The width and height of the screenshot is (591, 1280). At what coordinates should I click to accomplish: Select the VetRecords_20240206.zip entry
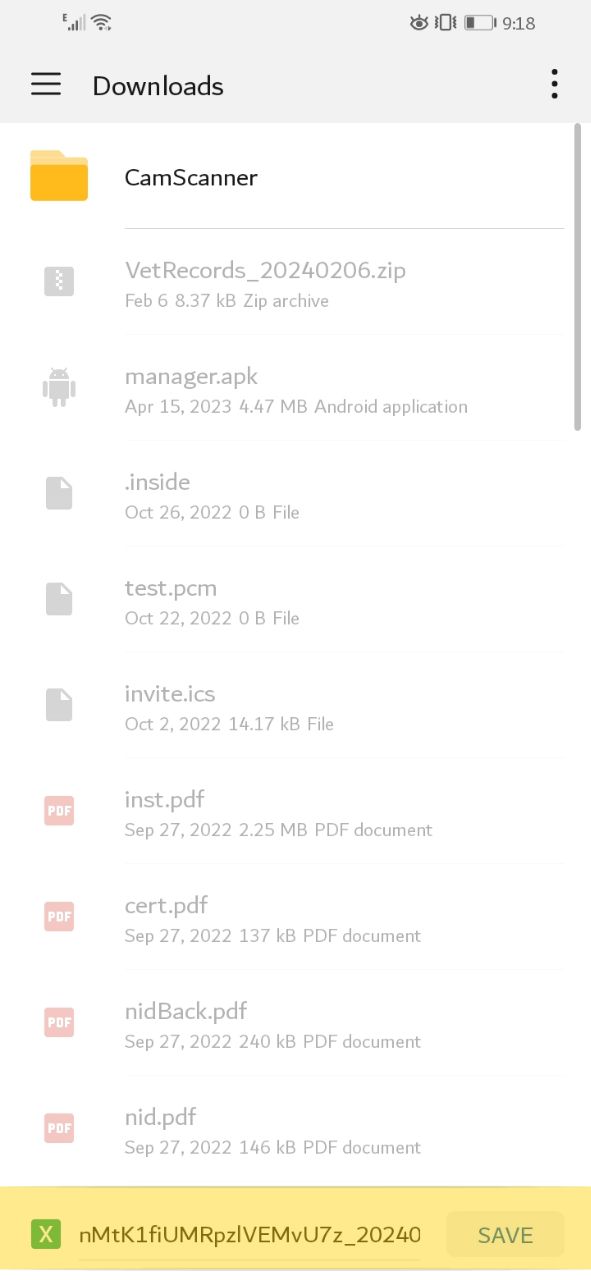point(295,282)
